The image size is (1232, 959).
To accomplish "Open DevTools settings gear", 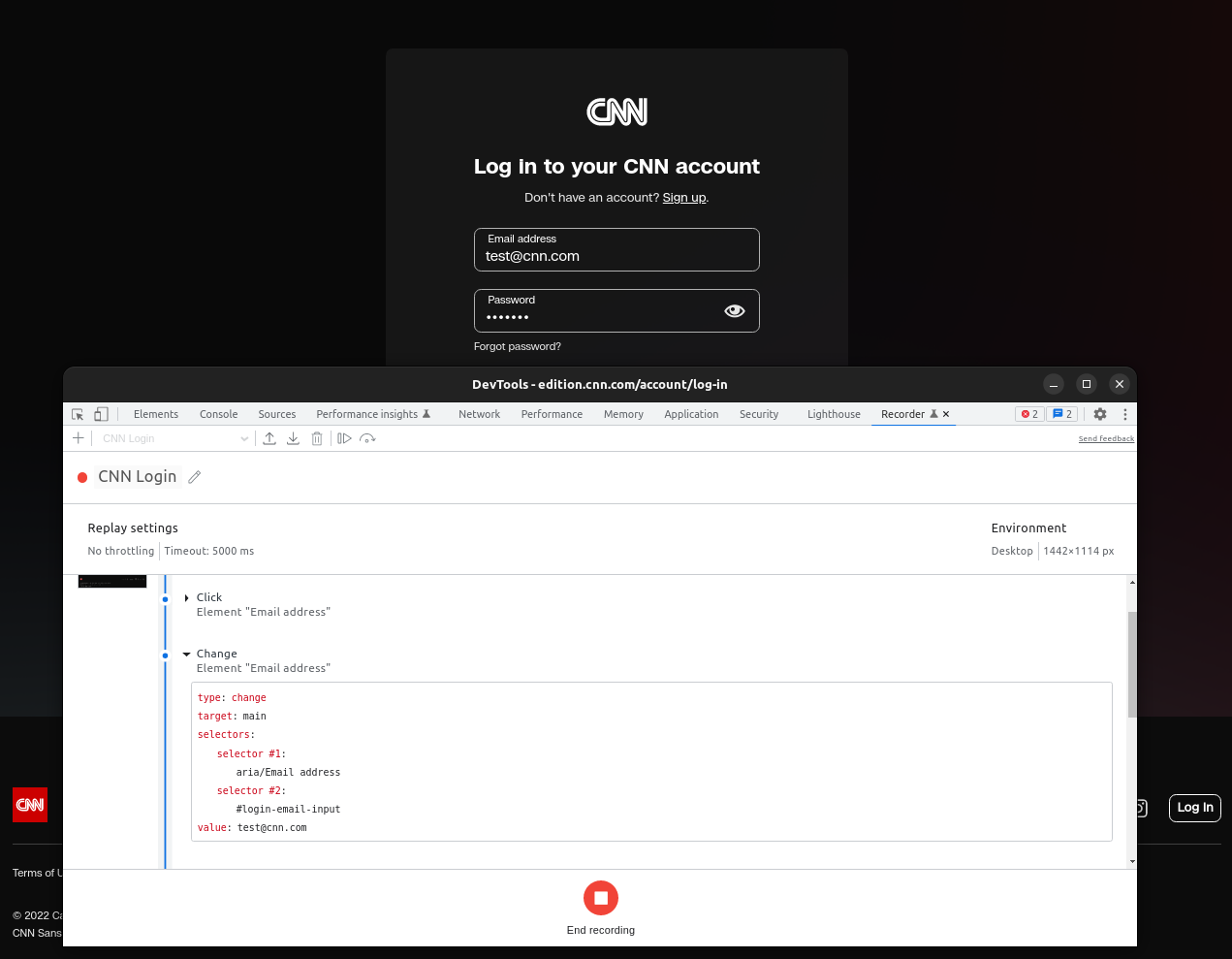I will tap(1100, 414).
